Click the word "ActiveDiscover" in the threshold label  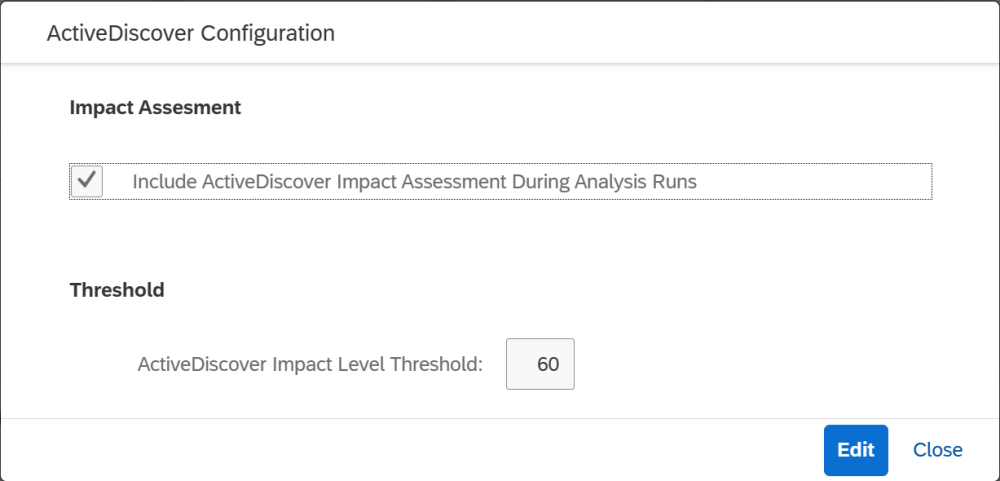(x=202, y=364)
